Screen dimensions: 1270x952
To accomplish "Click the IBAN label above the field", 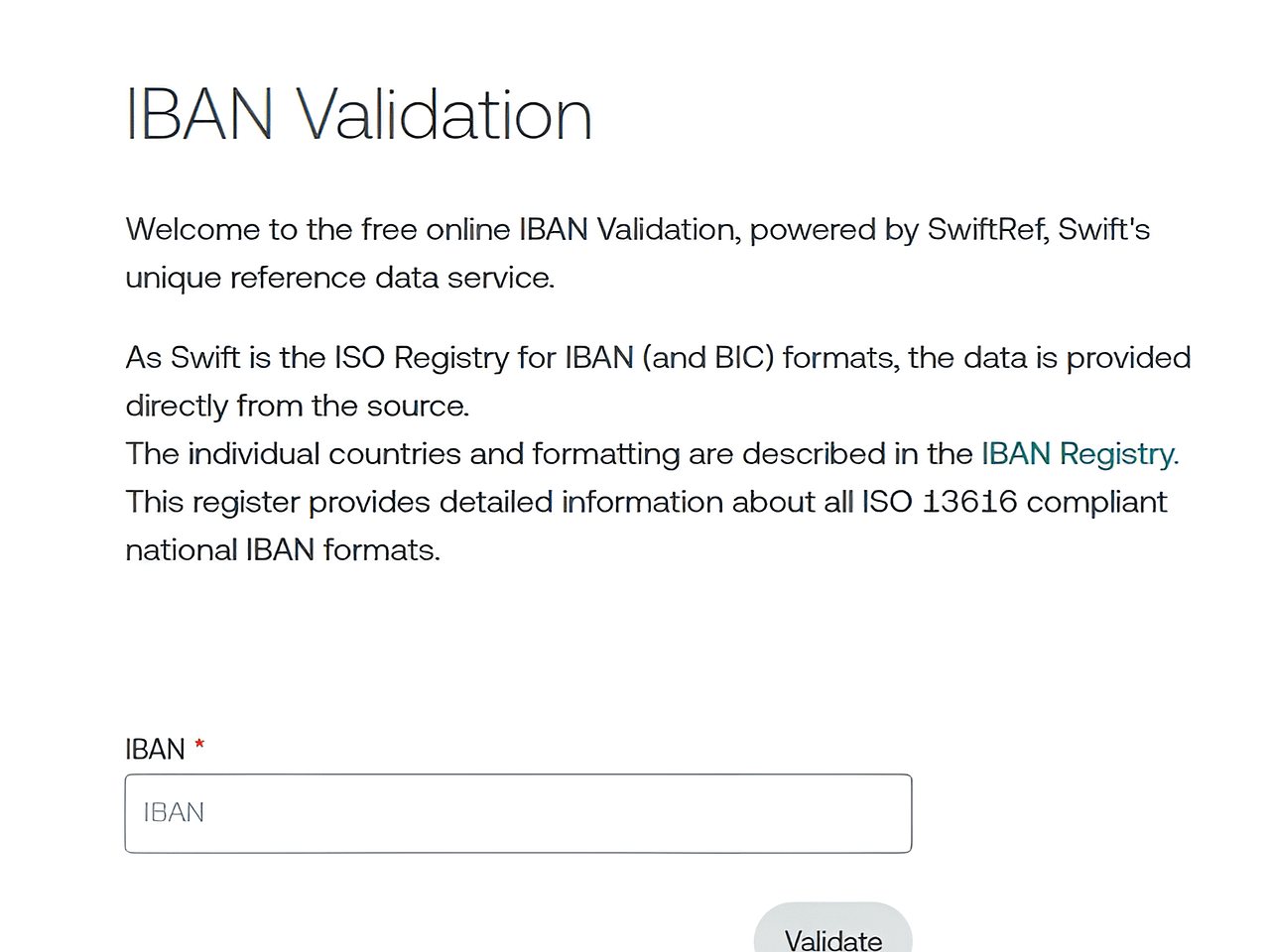I will (155, 750).
